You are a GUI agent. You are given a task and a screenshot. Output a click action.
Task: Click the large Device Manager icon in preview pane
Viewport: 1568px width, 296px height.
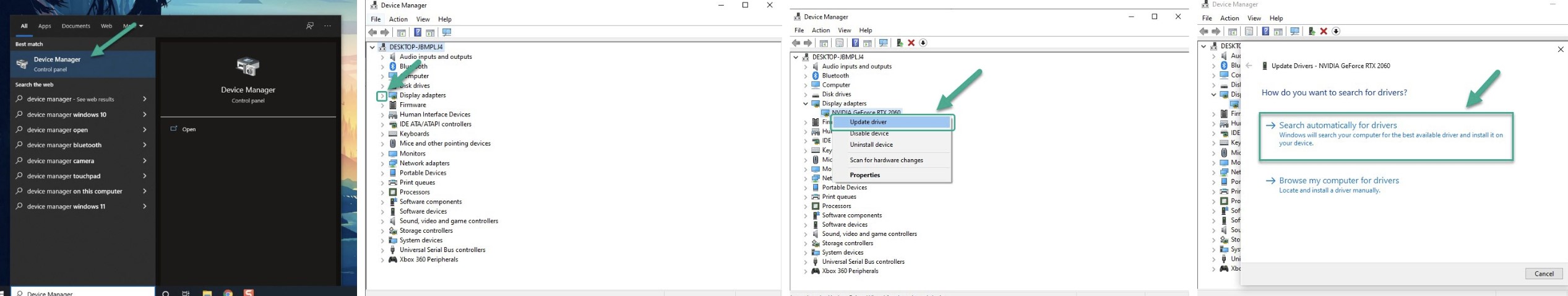[248, 67]
